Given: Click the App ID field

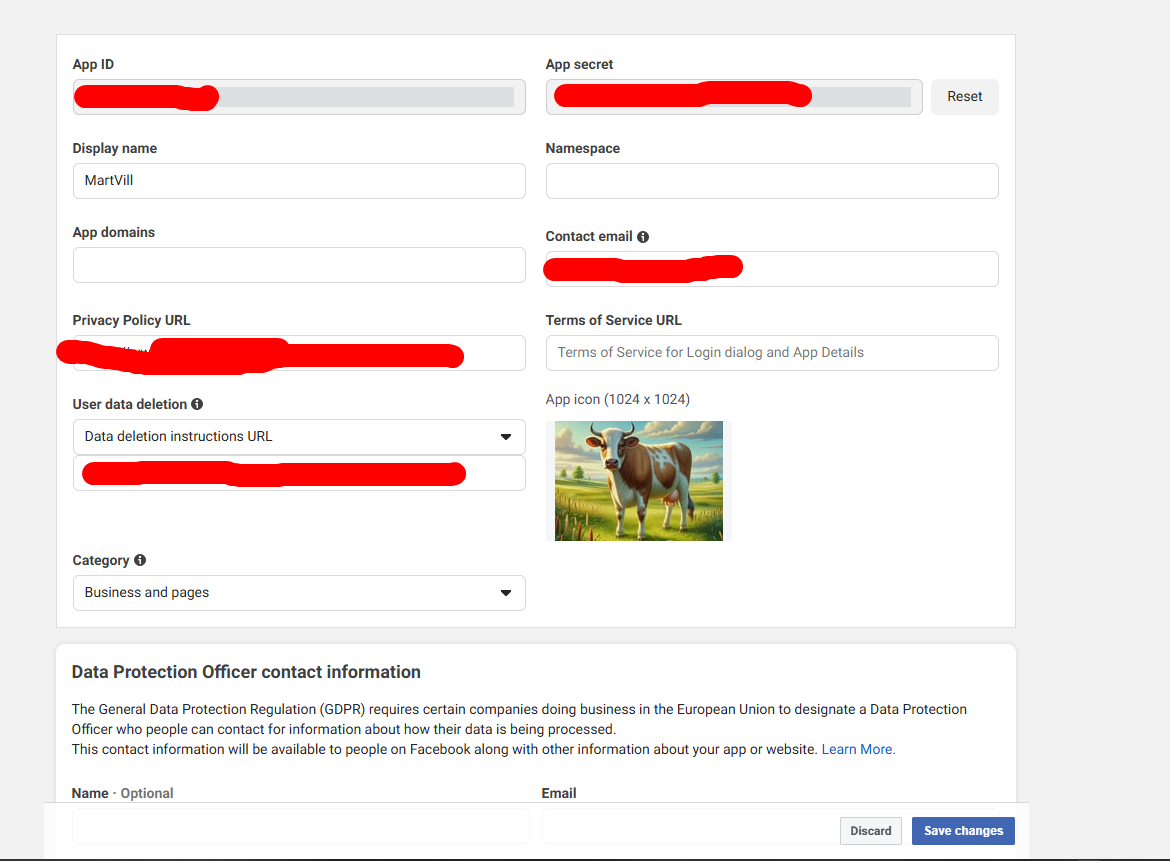Looking at the screenshot, I should tap(299, 97).
